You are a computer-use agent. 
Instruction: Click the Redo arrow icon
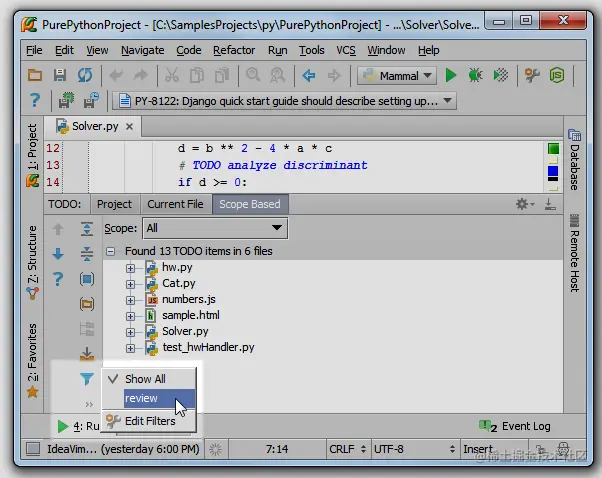[141, 75]
